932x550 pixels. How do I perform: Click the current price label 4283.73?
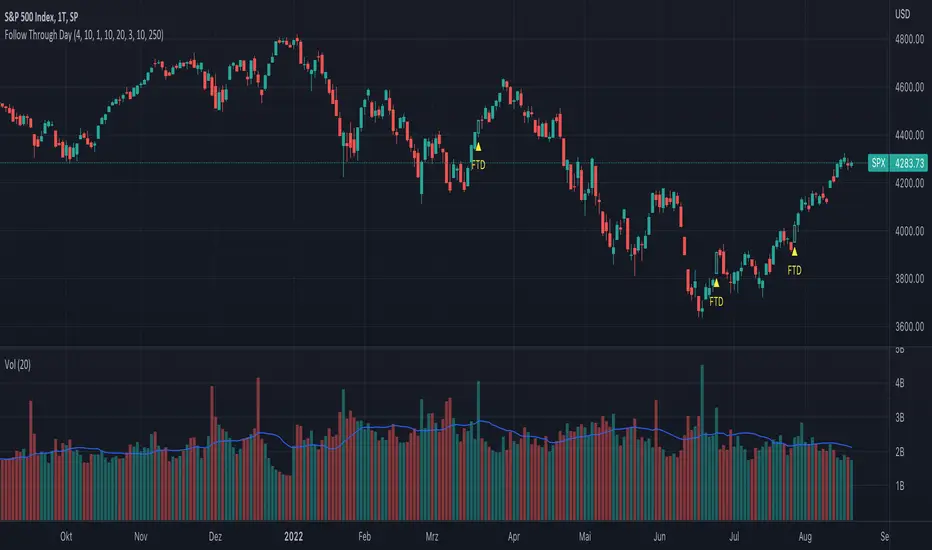click(x=912, y=162)
